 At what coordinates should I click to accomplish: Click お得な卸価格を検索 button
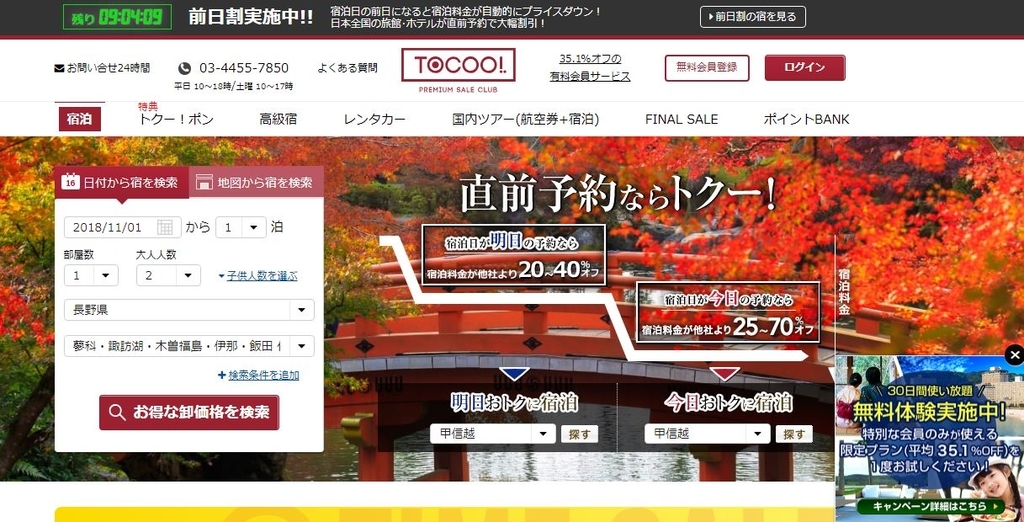189,412
